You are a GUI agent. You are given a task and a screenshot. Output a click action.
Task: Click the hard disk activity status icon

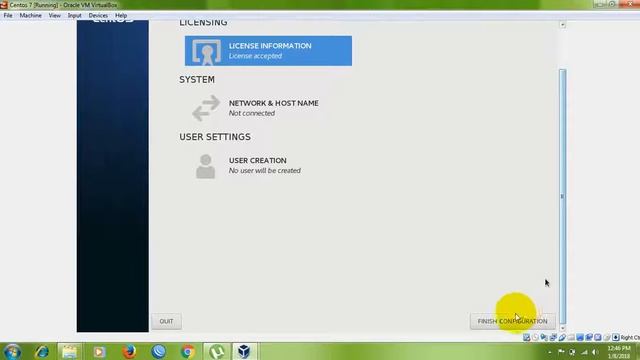click(x=527, y=338)
